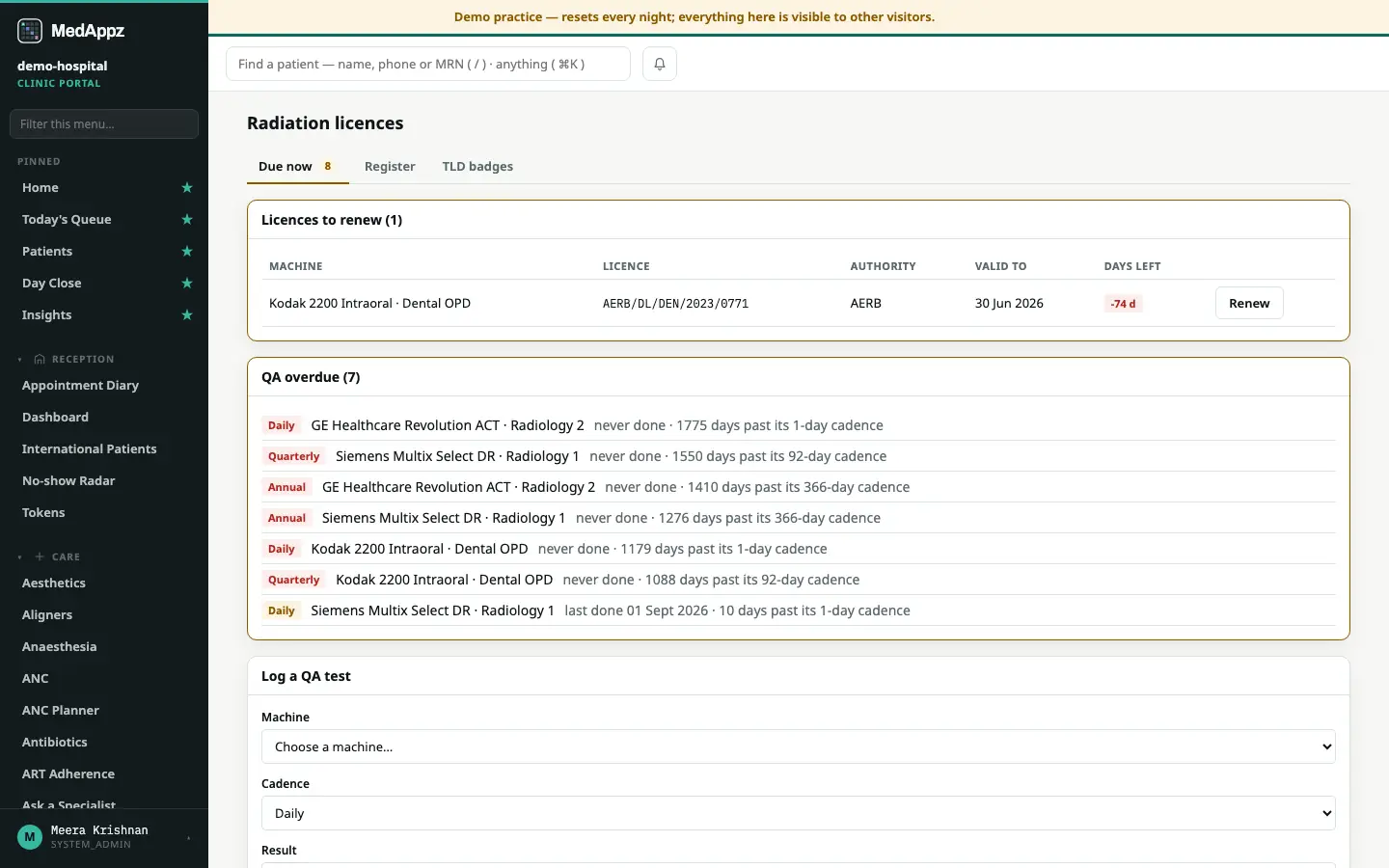Screen dimensions: 1389x868
Task: Open Today's Queue page
Action: [67, 219]
